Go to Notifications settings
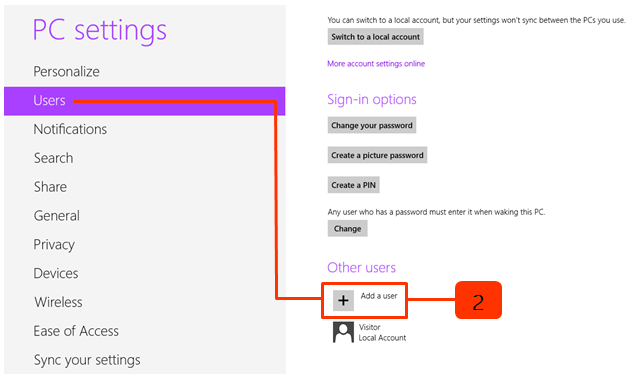 70,129
